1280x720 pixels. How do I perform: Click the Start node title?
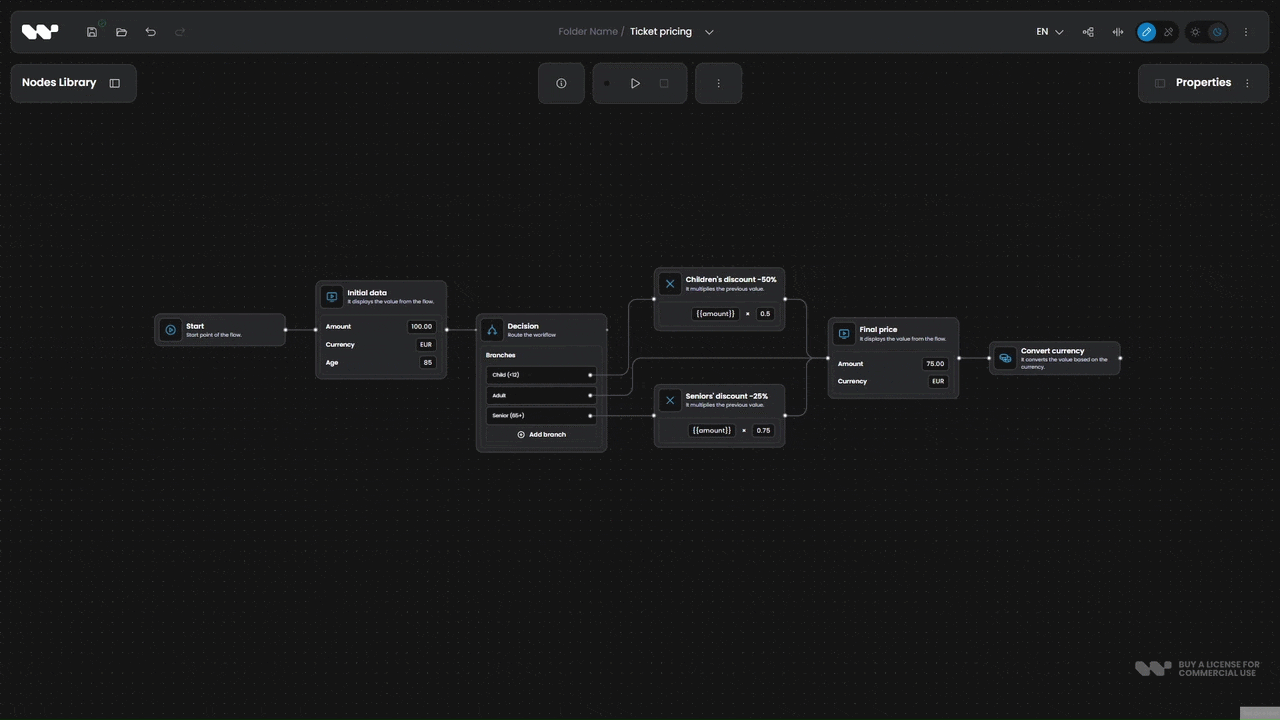pos(195,326)
